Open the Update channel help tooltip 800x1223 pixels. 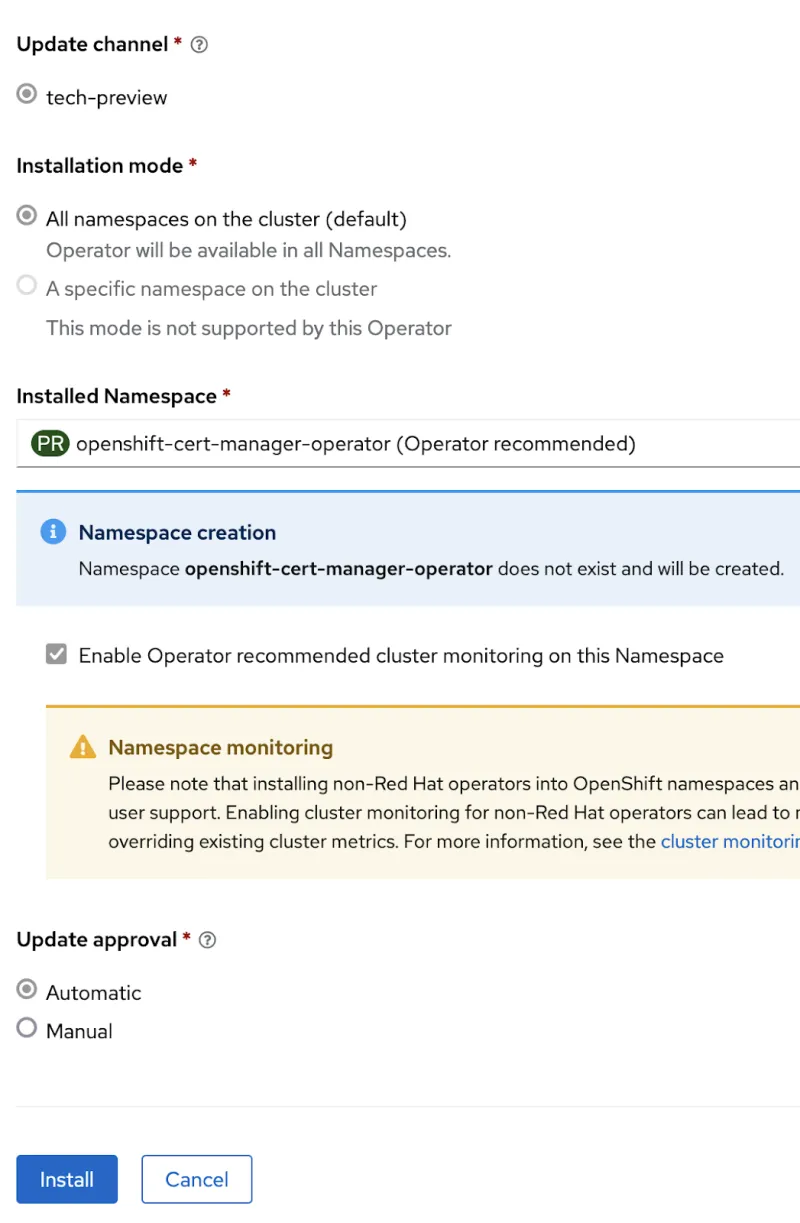pos(198,44)
